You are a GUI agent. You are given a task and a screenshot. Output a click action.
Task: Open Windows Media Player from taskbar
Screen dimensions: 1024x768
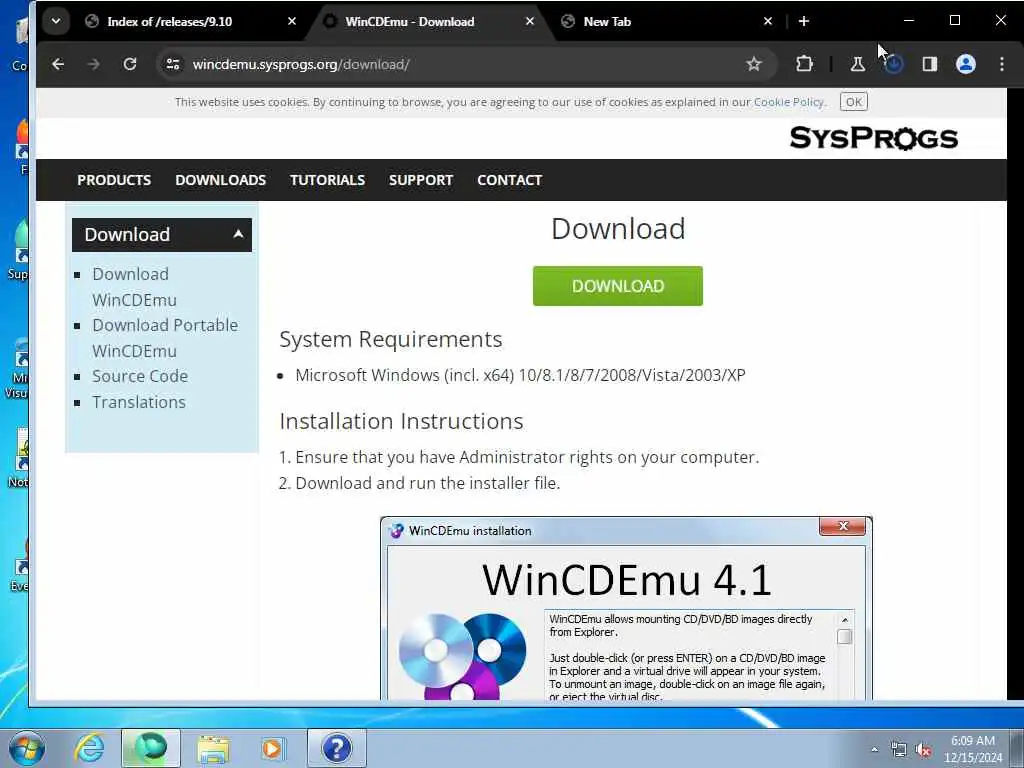tap(272, 748)
